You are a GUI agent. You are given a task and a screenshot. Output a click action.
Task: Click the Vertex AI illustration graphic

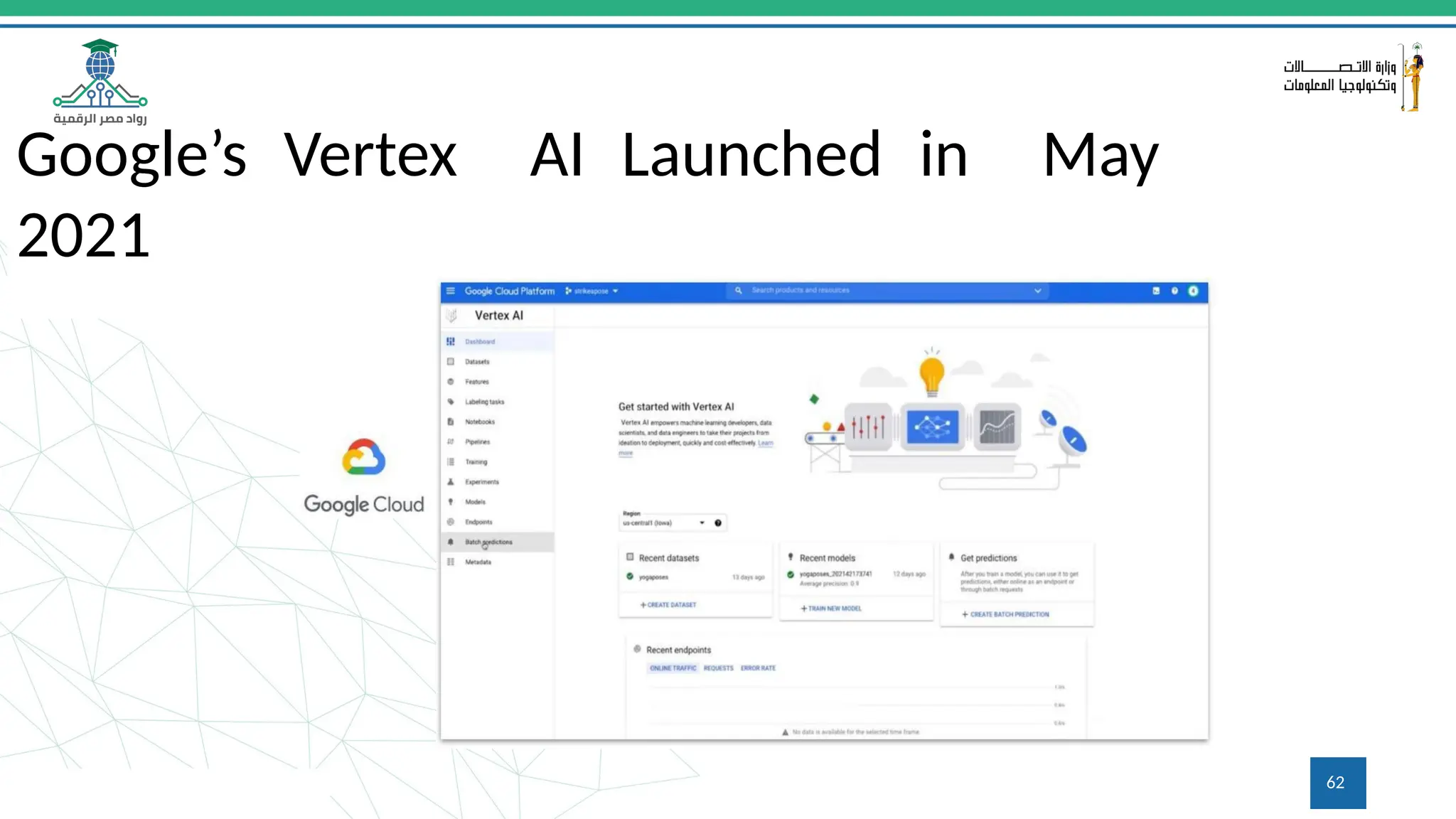[x=946, y=419]
